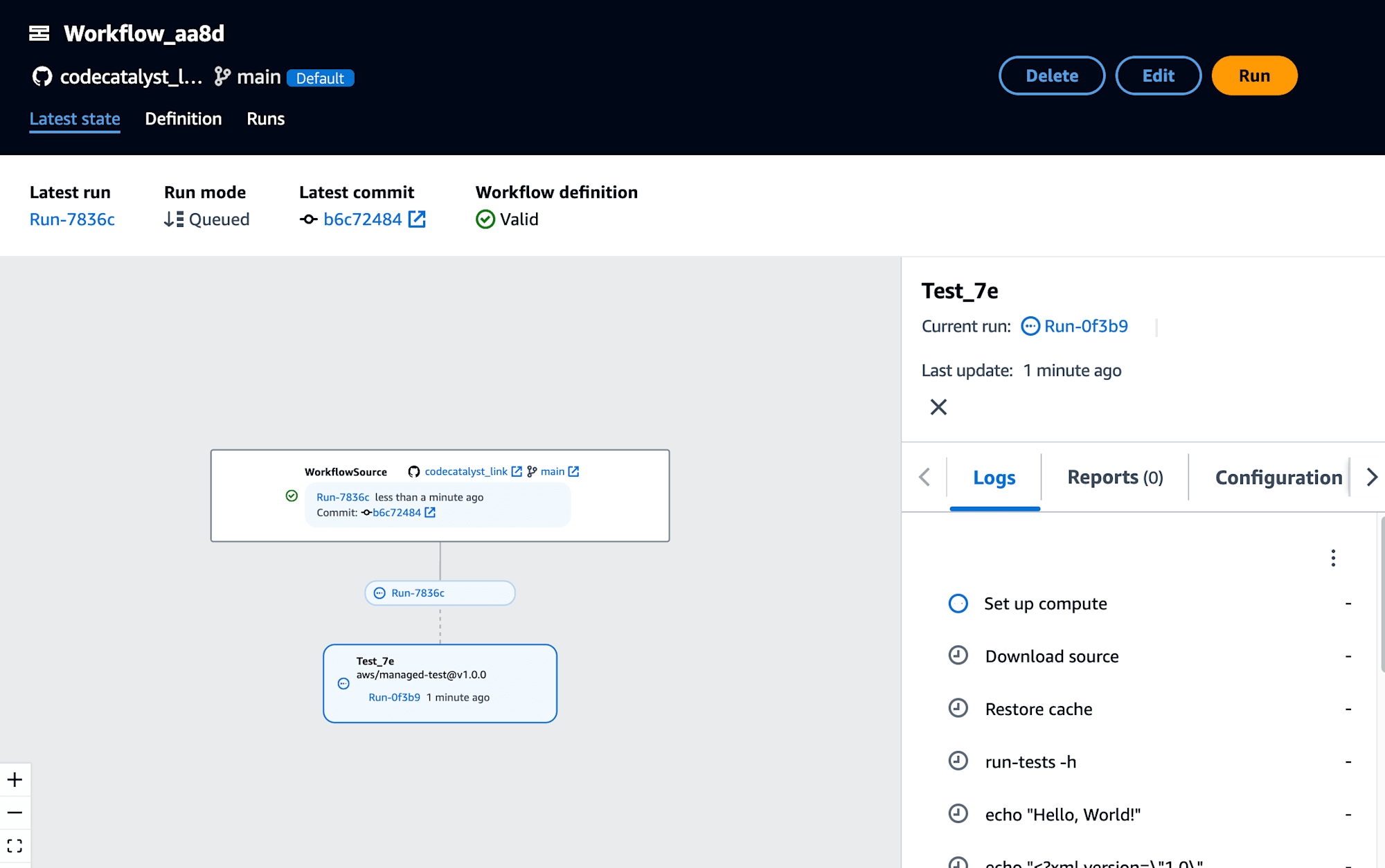Open the Runs tab
The height and width of the screenshot is (868, 1385).
point(266,119)
